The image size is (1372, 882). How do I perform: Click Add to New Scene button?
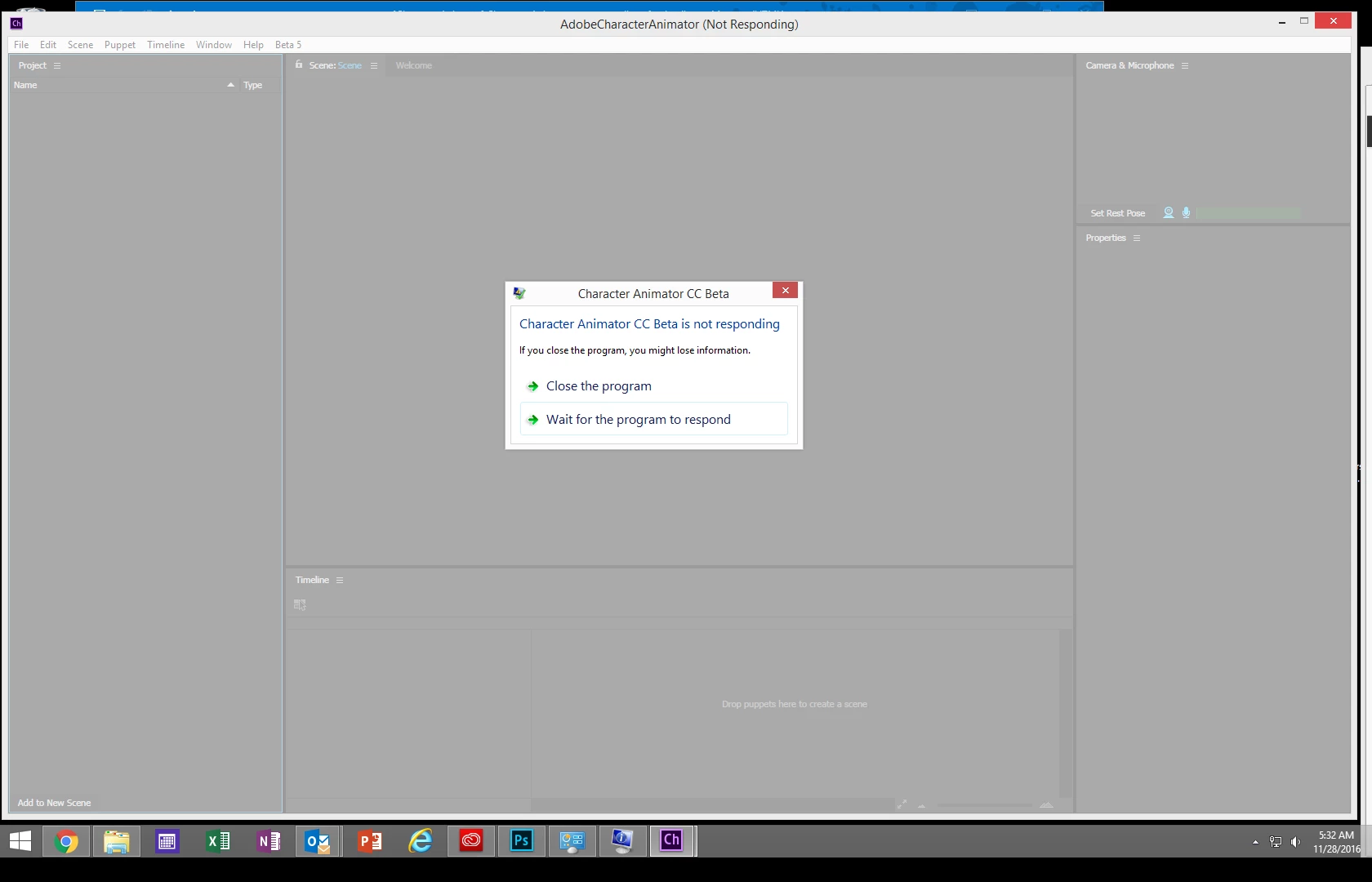[55, 803]
